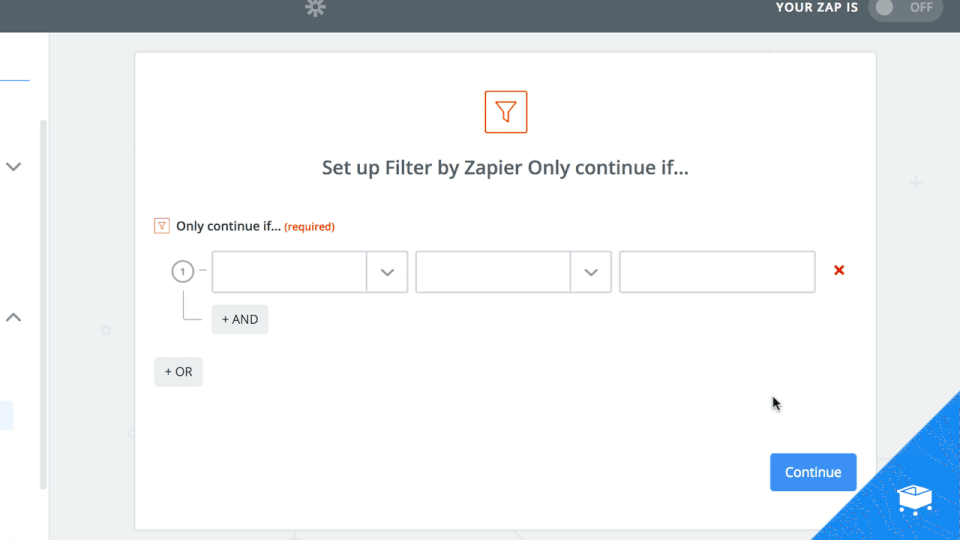This screenshot has height=540, width=960.
Task: Remove the filter rule with red X
Action: point(839,270)
